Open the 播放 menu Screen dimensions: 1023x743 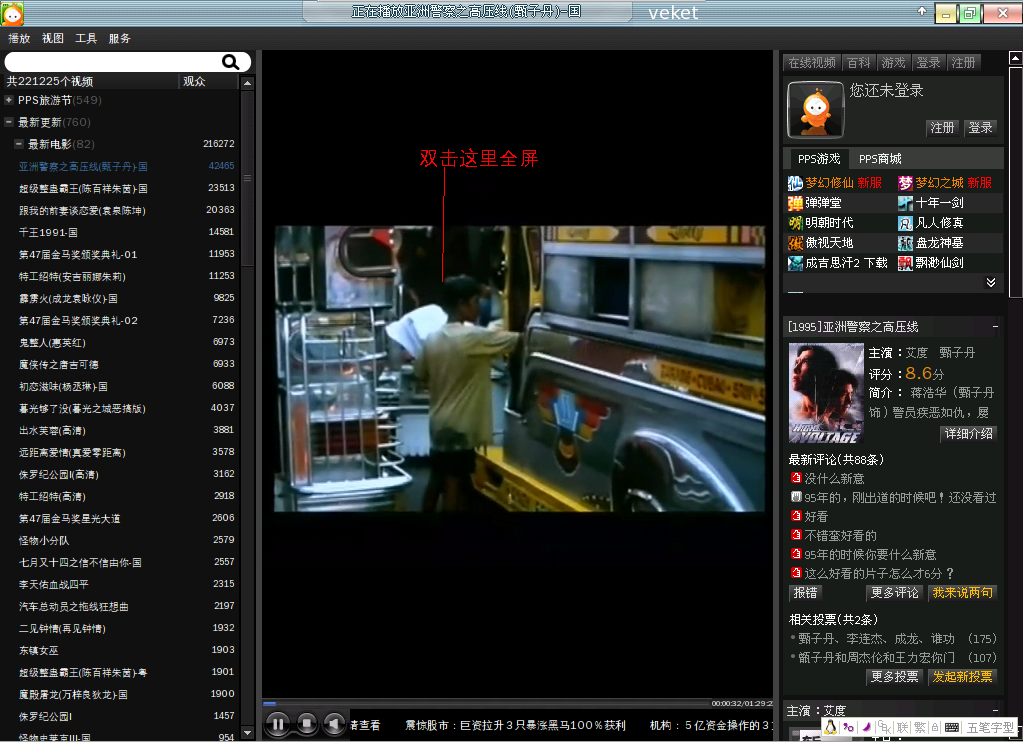tap(19, 38)
